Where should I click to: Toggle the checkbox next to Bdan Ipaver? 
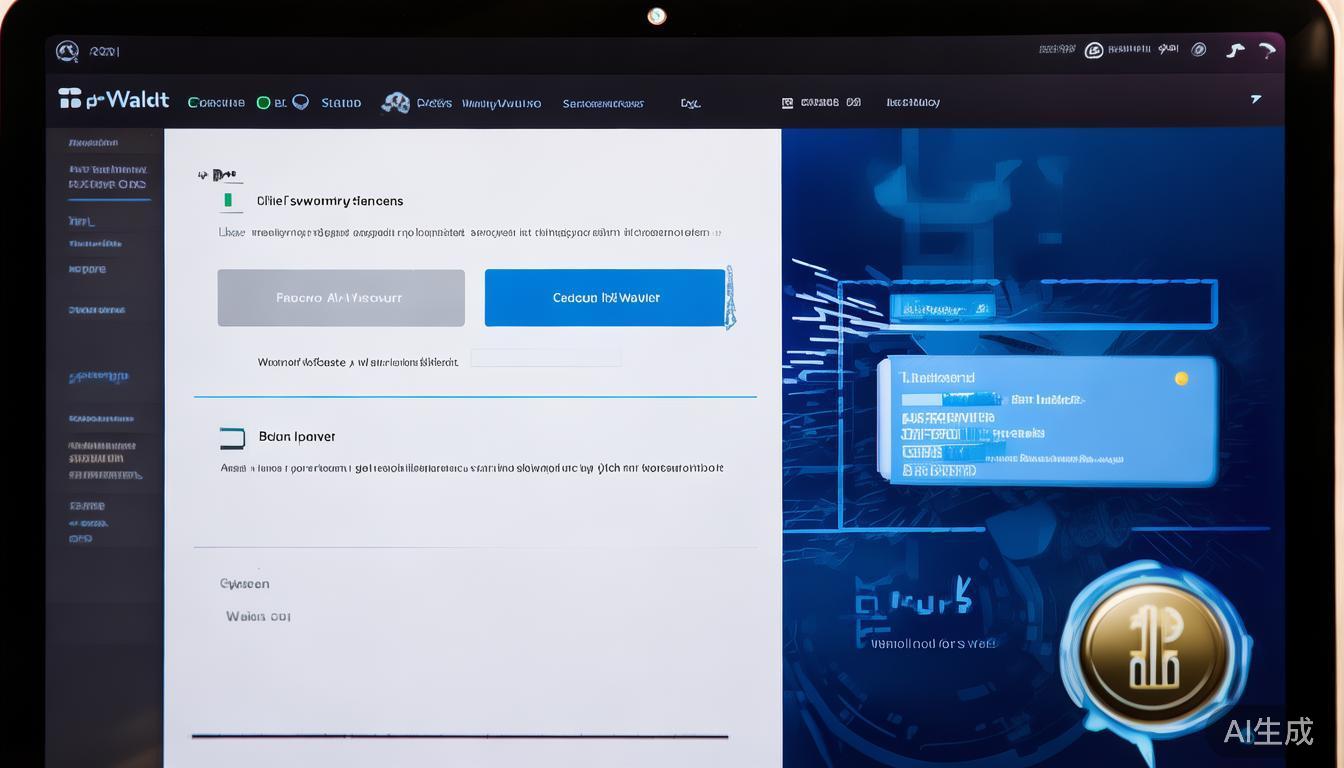pyautogui.click(x=232, y=437)
